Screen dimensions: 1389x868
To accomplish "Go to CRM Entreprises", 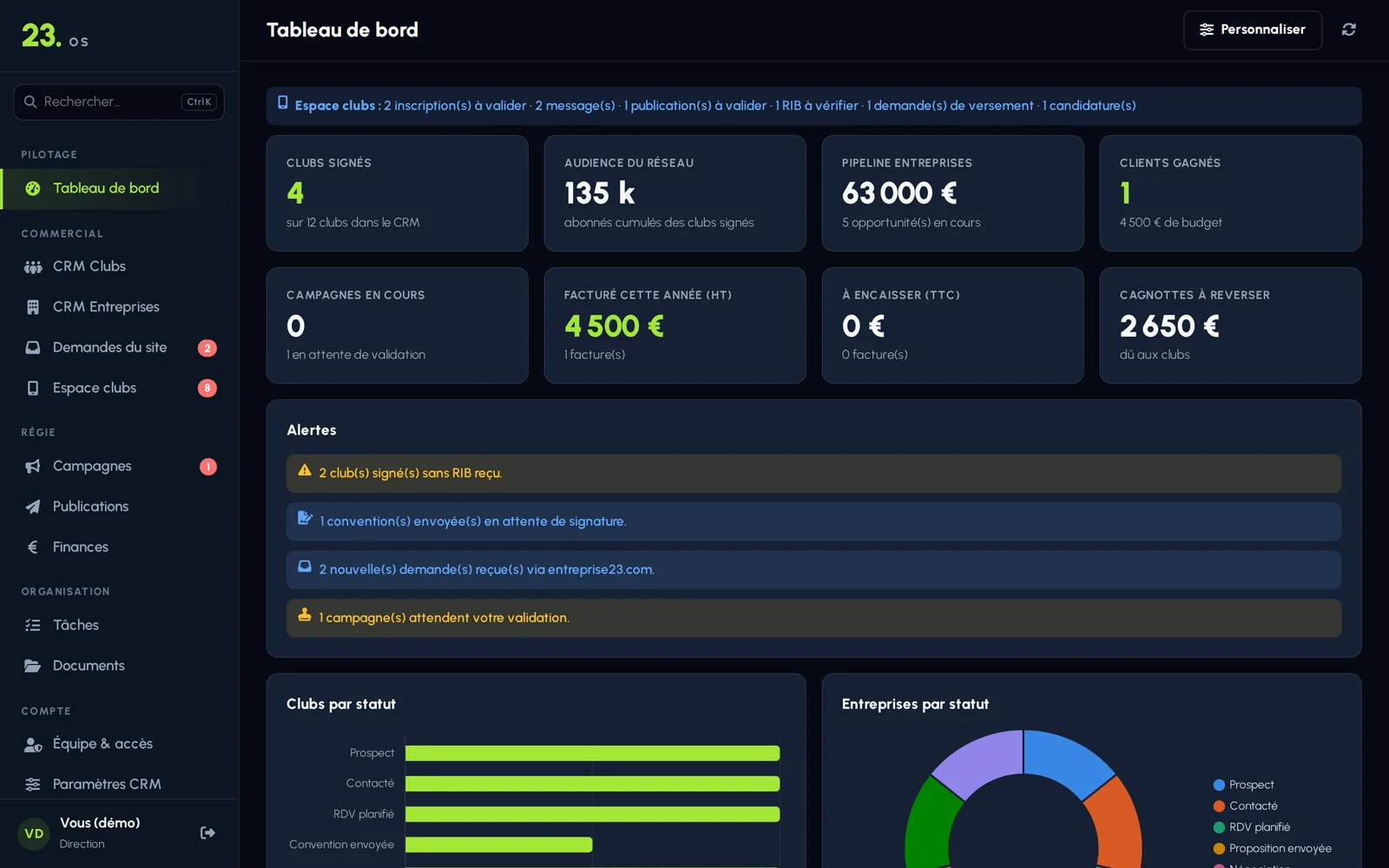I will [120, 307].
